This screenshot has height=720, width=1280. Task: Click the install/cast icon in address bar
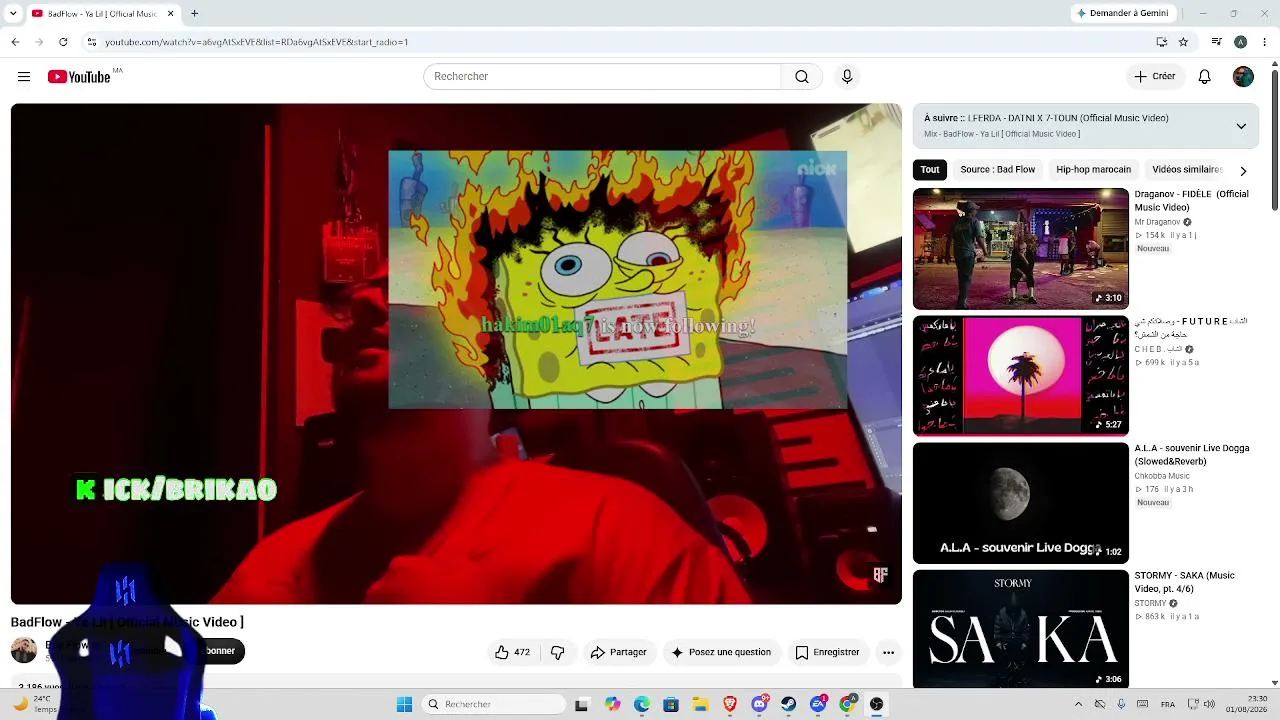(x=1161, y=42)
